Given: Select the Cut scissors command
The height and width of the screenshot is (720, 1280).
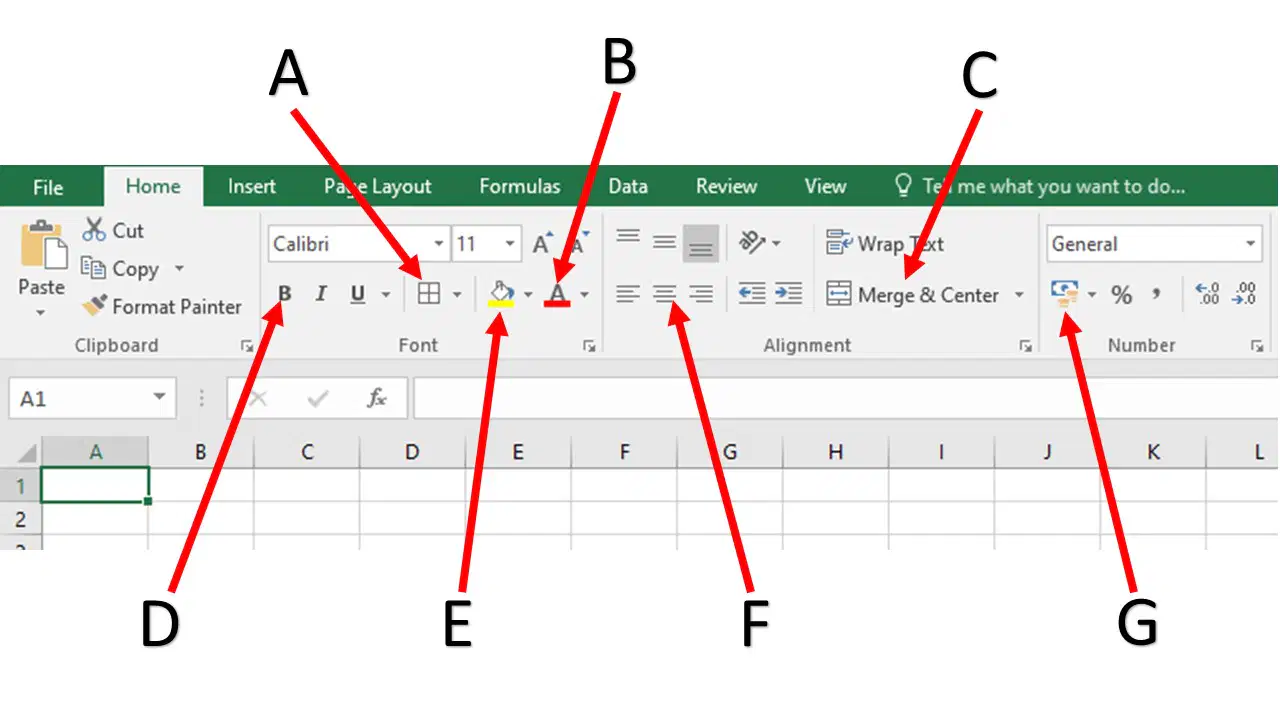Looking at the screenshot, I should click(x=113, y=230).
